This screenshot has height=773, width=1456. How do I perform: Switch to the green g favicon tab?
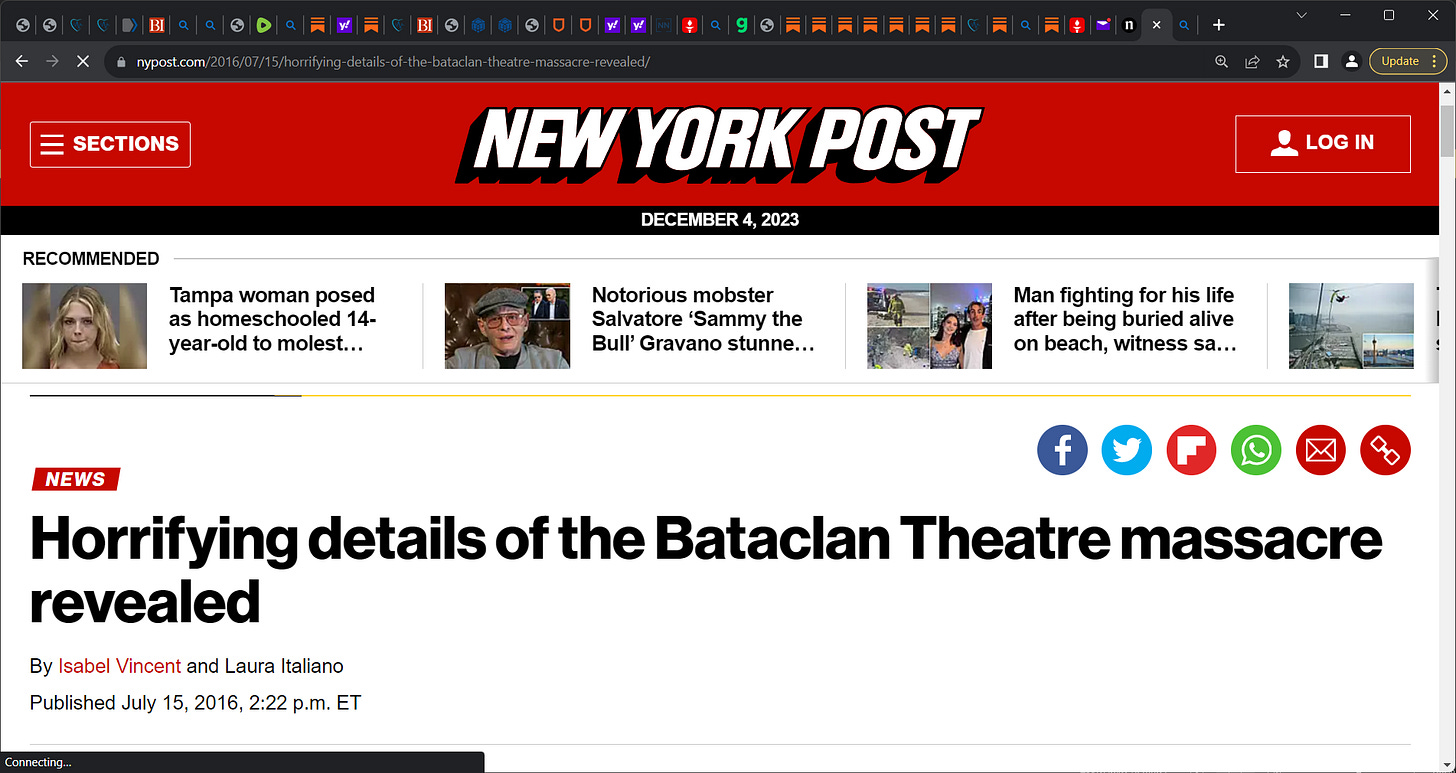pyautogui.click(x=741, y=25)
